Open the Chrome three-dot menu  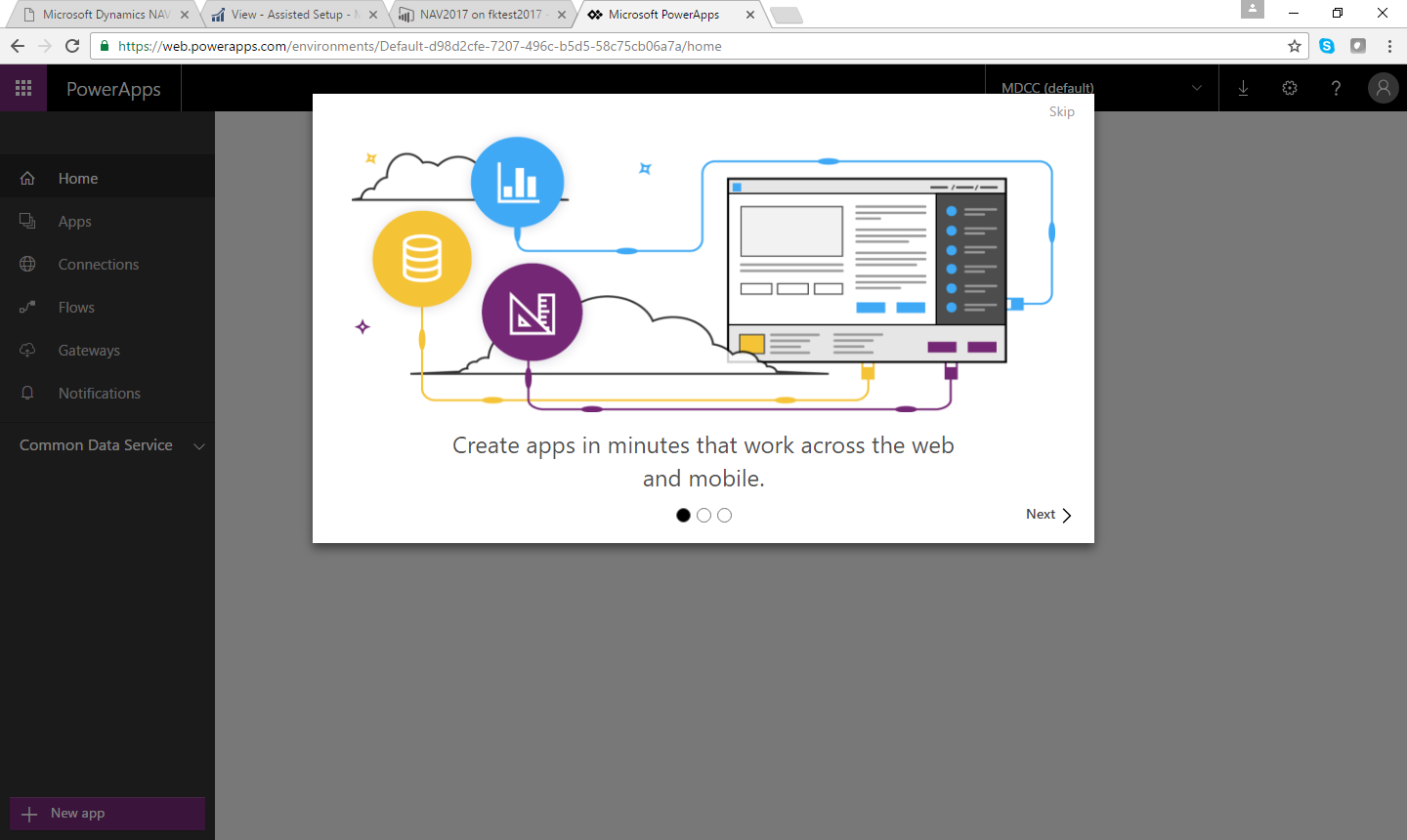(x=1388, y=46)
